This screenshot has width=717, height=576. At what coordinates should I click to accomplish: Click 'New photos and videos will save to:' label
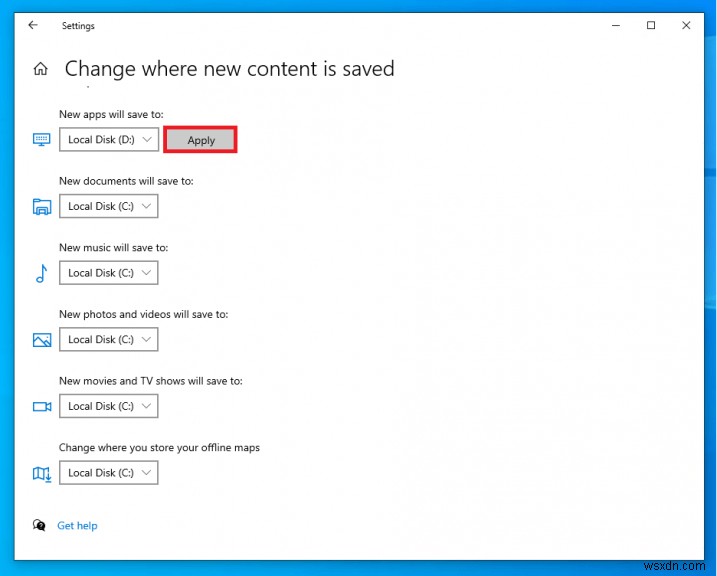point(144,315)
